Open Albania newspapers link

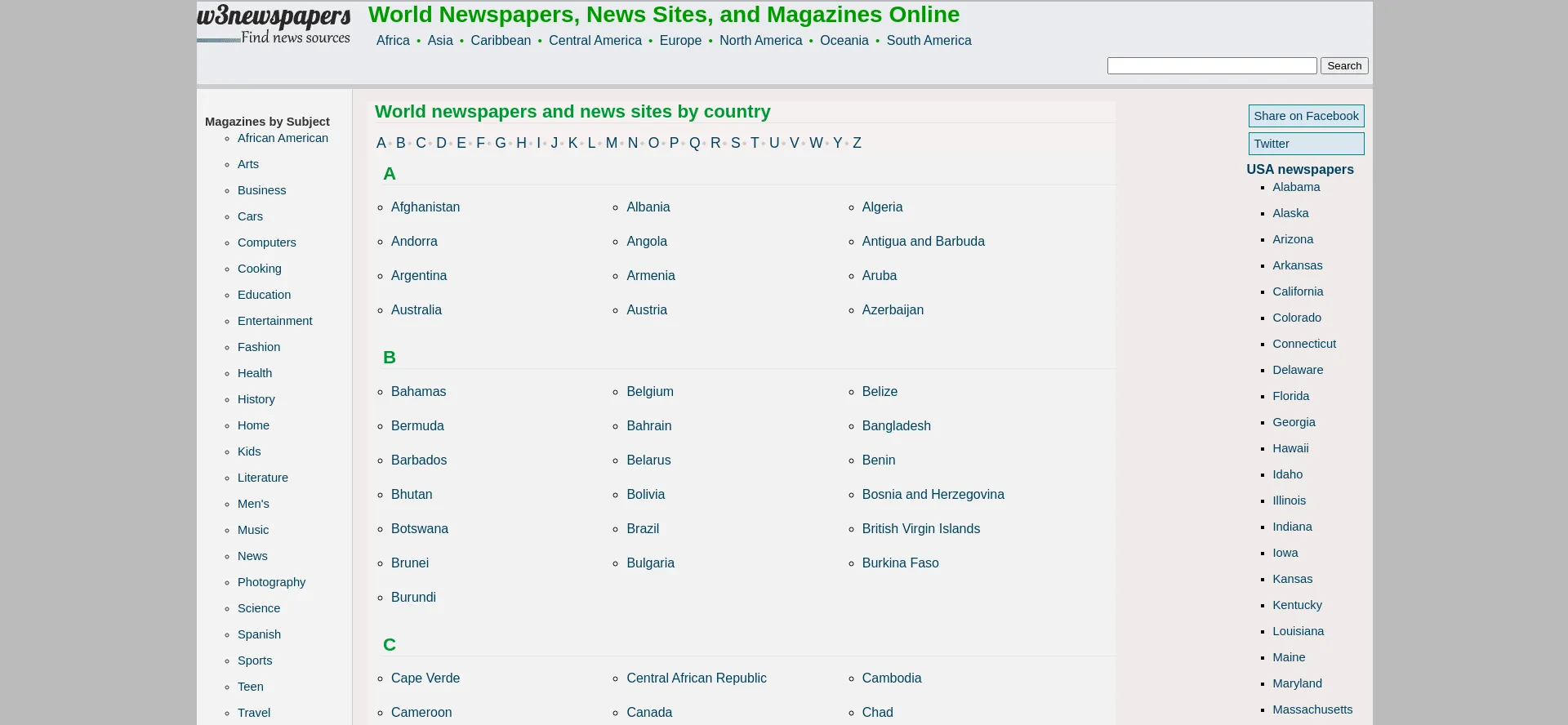(x=648, y=207)
